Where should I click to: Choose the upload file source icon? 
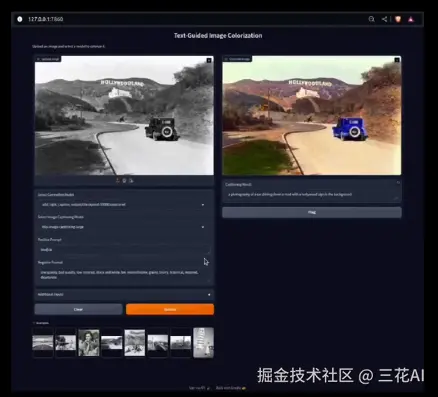coord(117,181)
